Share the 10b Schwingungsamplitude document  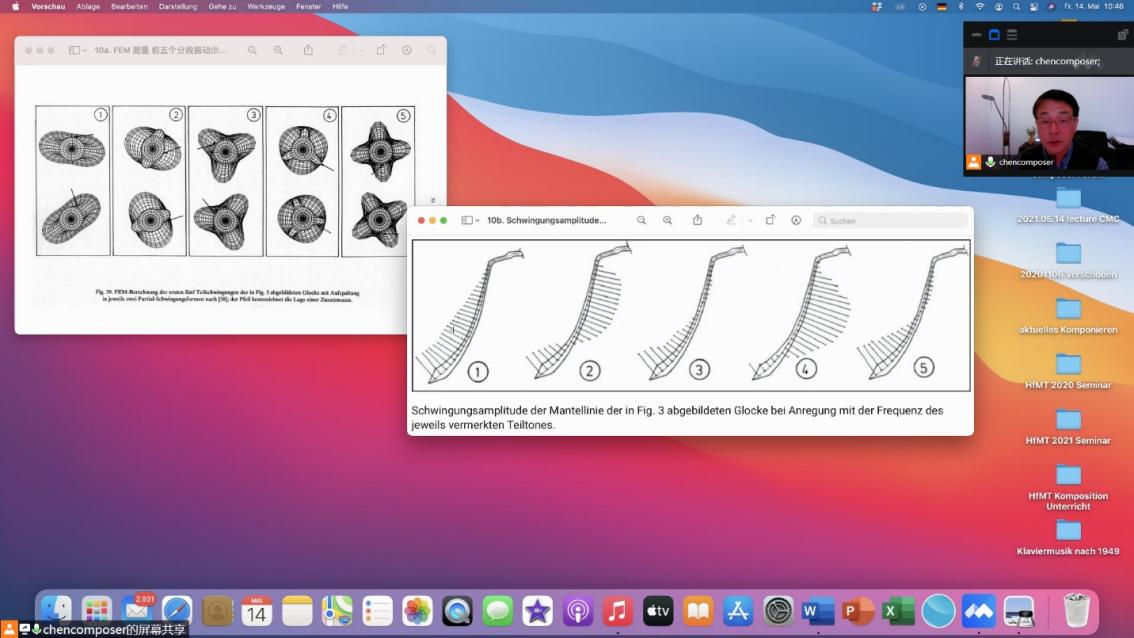pos(697,220)
